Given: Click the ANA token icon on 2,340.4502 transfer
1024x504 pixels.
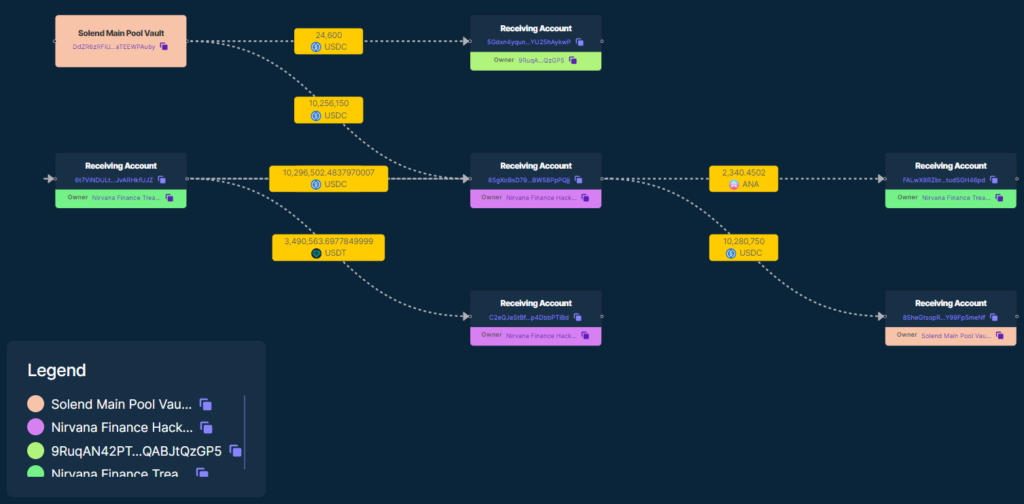Looking at the screenshot, I should pyautogui.click(x=733, y=185).
